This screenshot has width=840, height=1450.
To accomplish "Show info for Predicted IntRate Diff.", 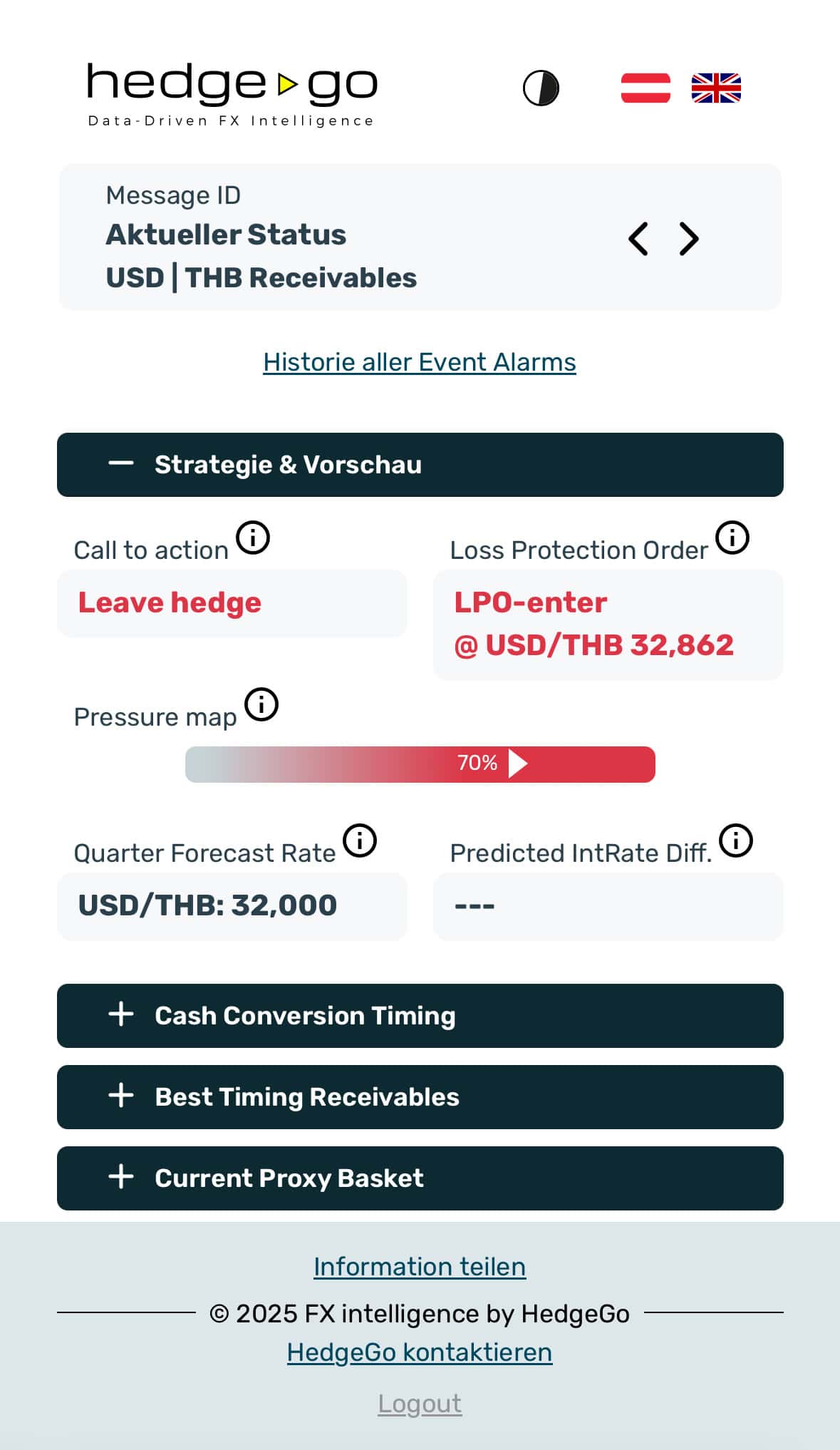I will (736, 840).
